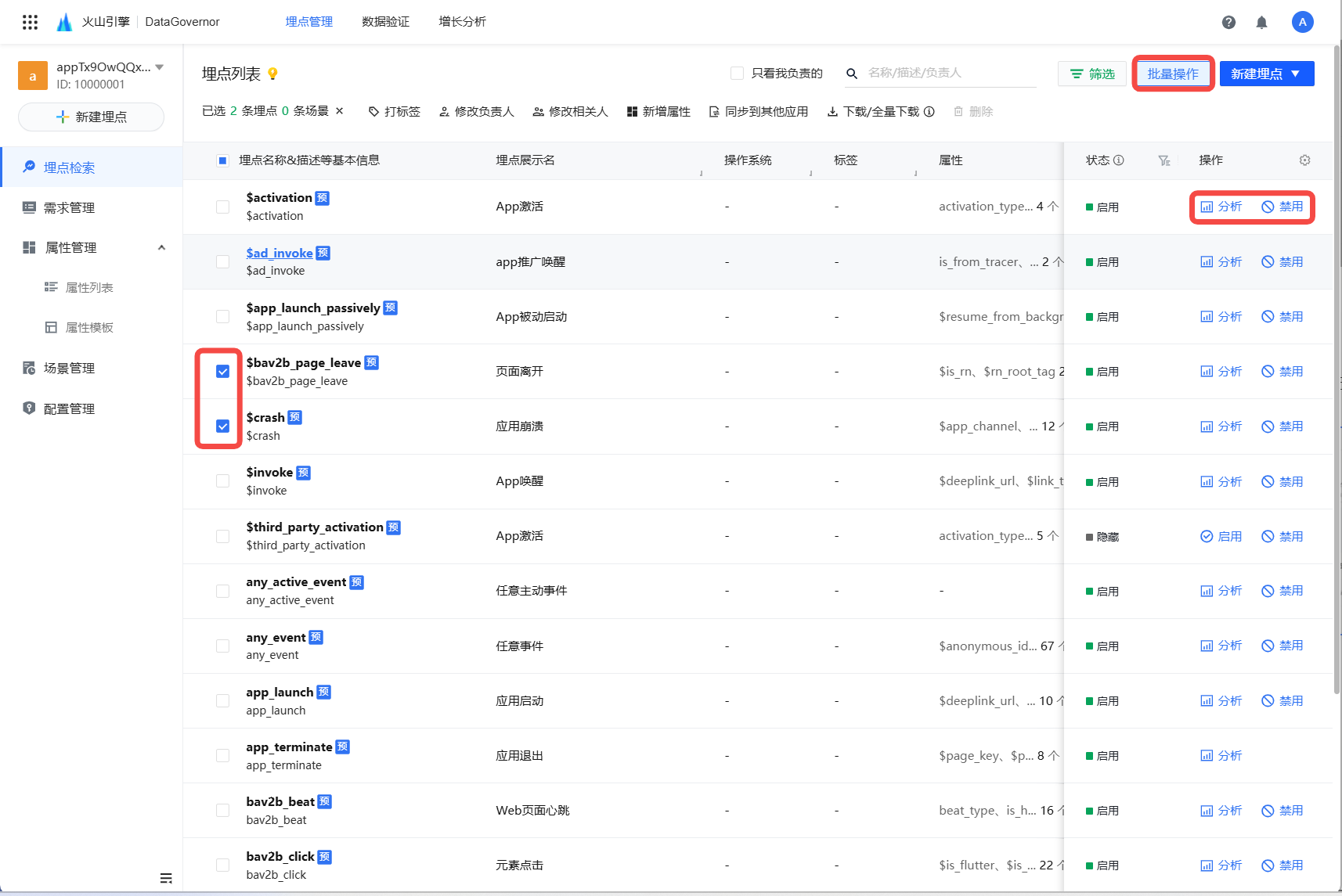Open the $crash event name
Image resolution: width=1342 pixels, height=896 pixels.
pyautogui.click(x=265, y=417)
